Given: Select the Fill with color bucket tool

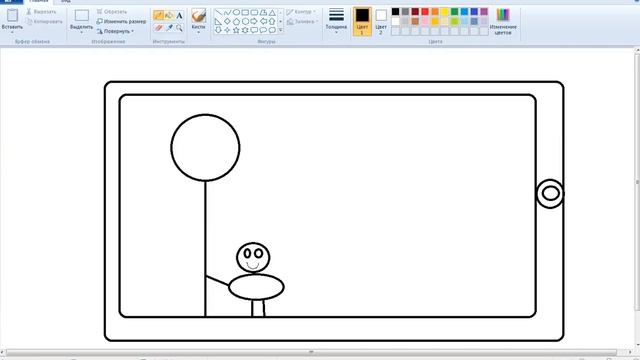Looking at the screenshot, I should click(169, 16).
